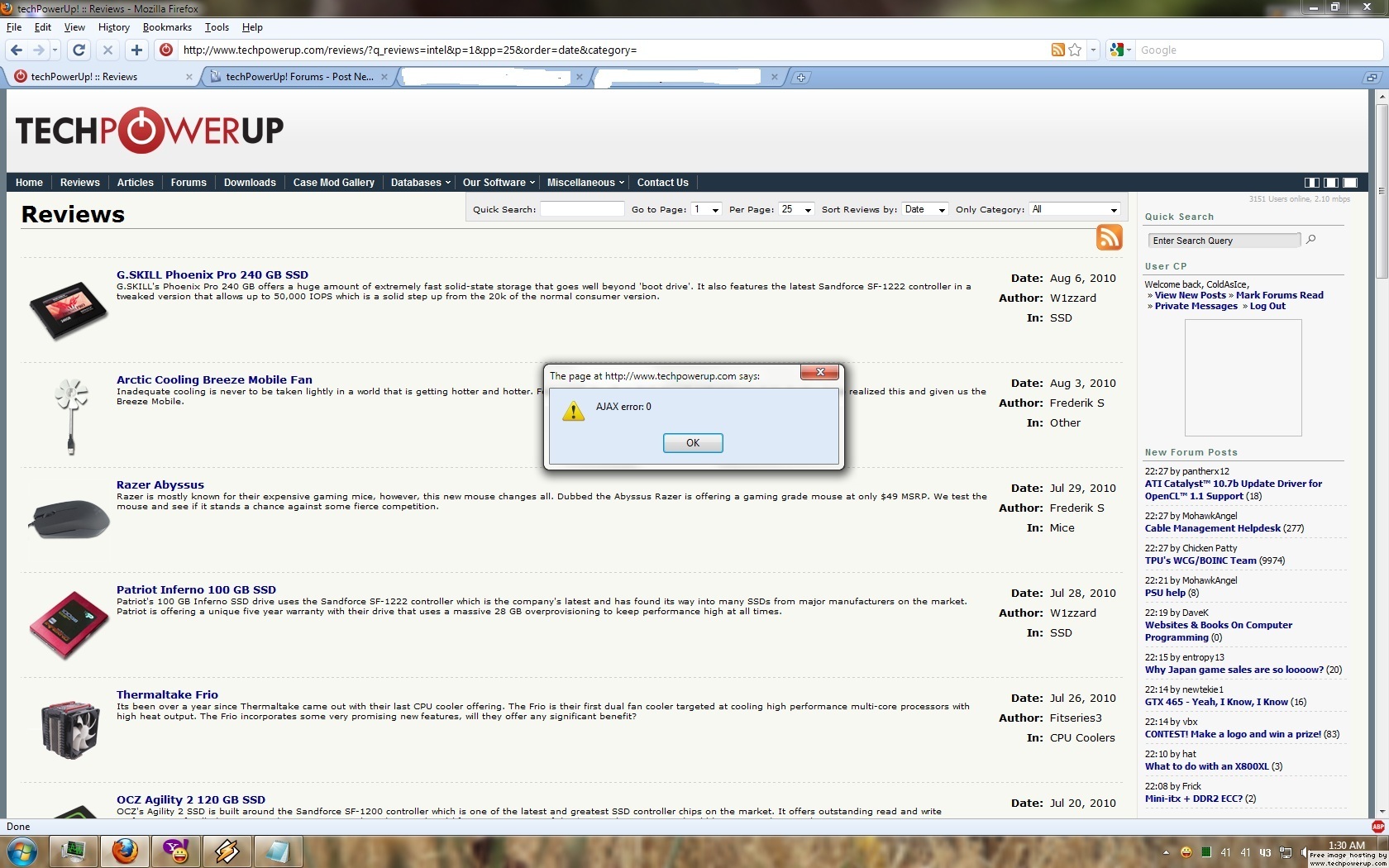Open the Sort Reviews by Date dropdown
This screenshot has height=868, width=1389.
pos(924,209)
